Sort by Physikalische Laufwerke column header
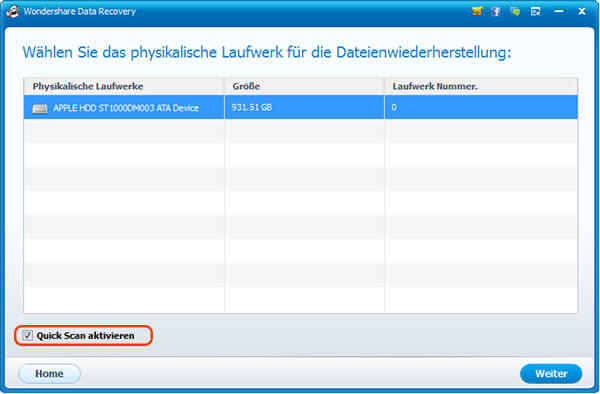 (124, 86)
